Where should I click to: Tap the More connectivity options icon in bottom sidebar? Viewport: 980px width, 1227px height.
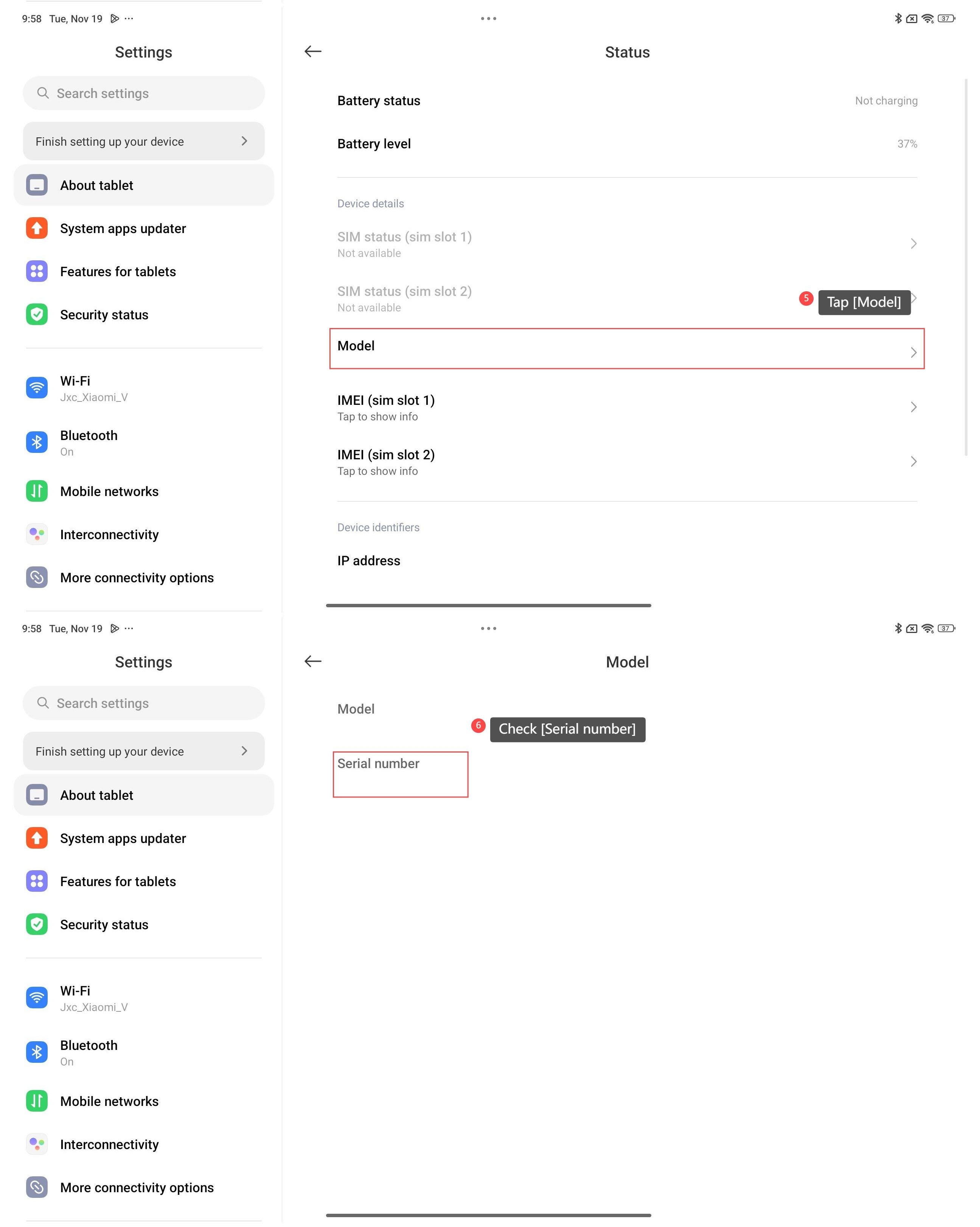coord(37,1187)
